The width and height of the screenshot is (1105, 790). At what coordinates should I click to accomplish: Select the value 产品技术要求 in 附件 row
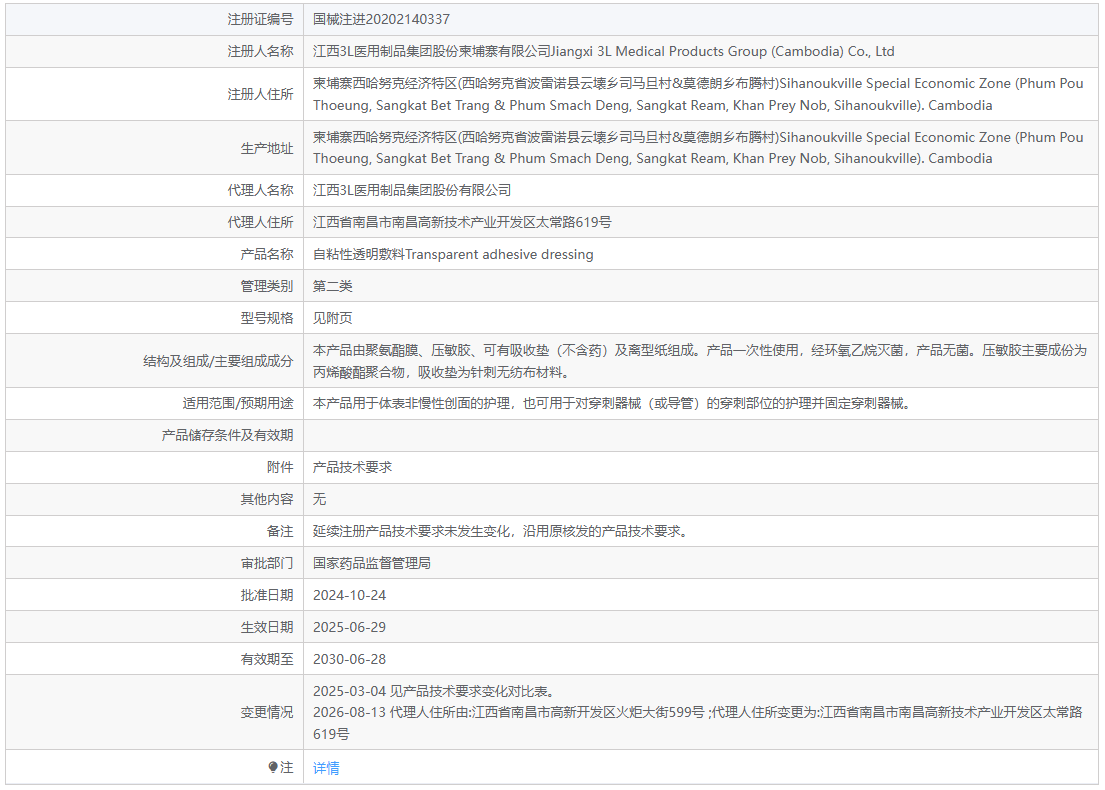tap(352, 467)
